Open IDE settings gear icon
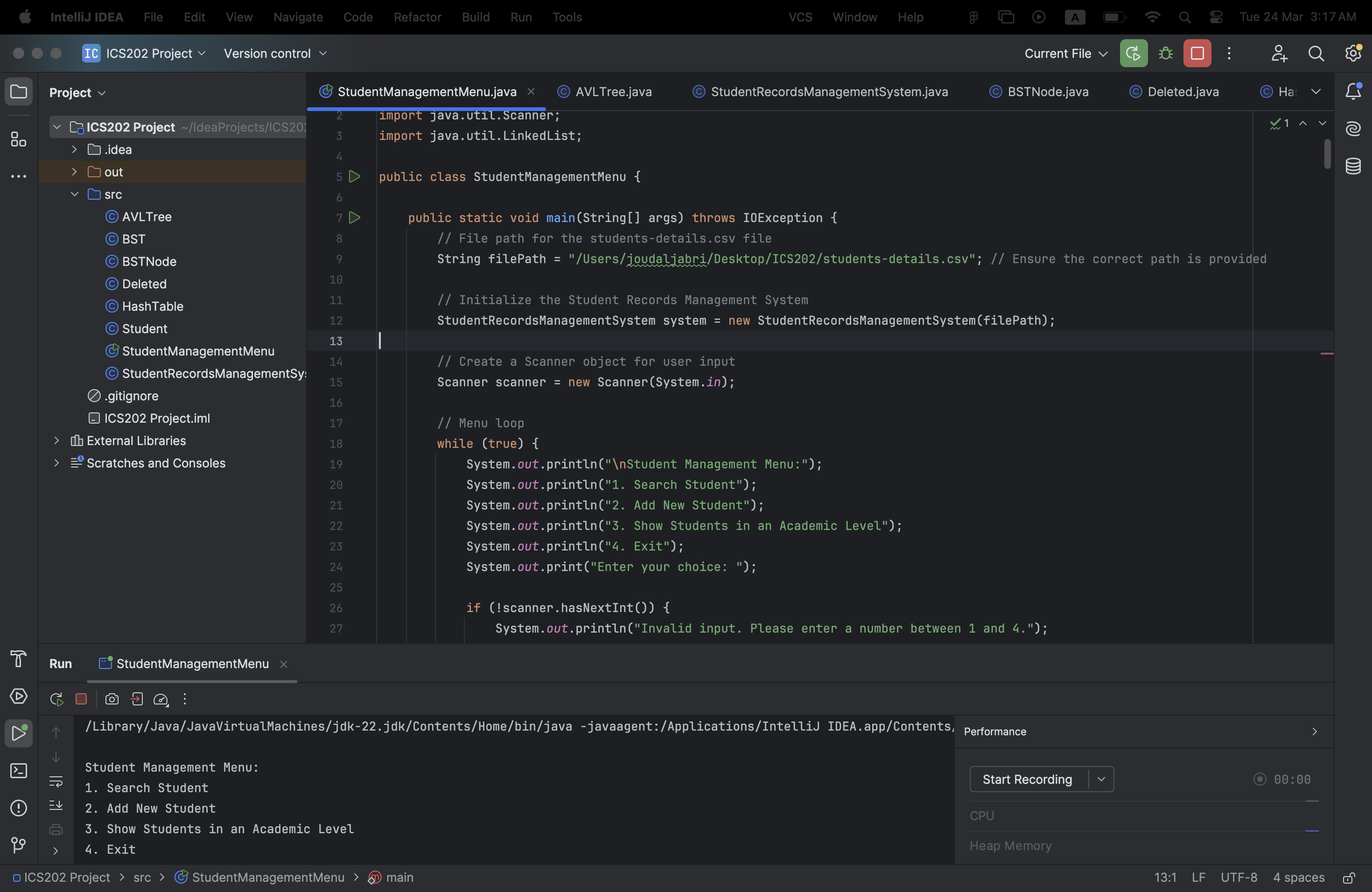 [x=1352, y=54]
